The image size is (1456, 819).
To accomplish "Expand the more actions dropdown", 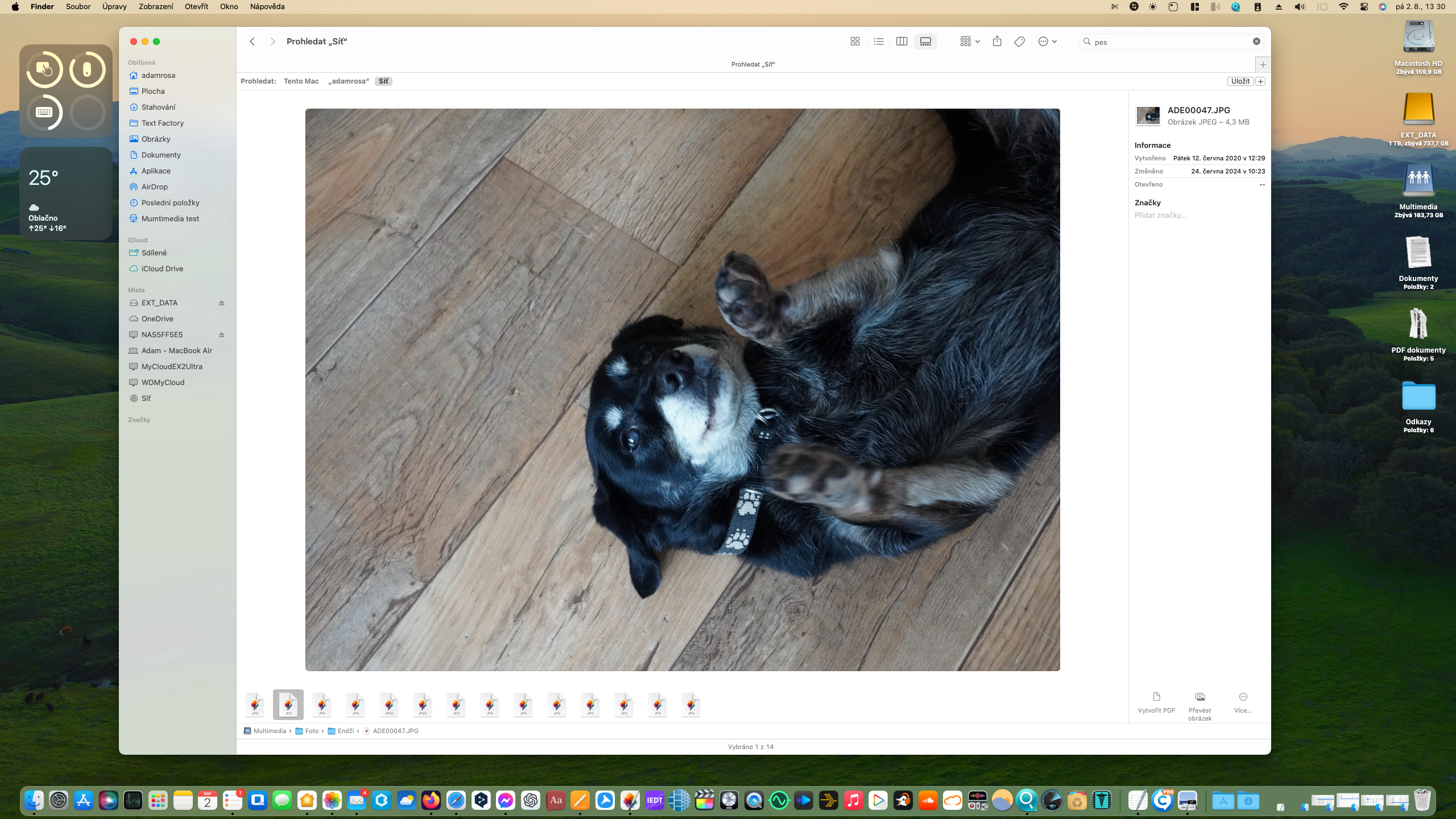I will point(1047,42).
